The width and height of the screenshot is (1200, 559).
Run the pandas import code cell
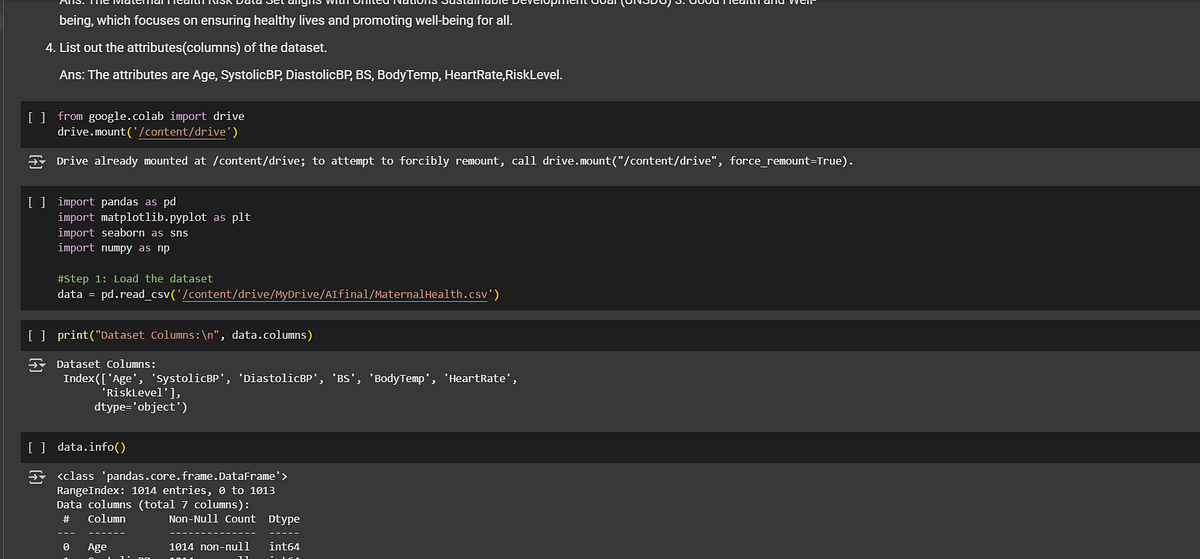coord(35,202)
